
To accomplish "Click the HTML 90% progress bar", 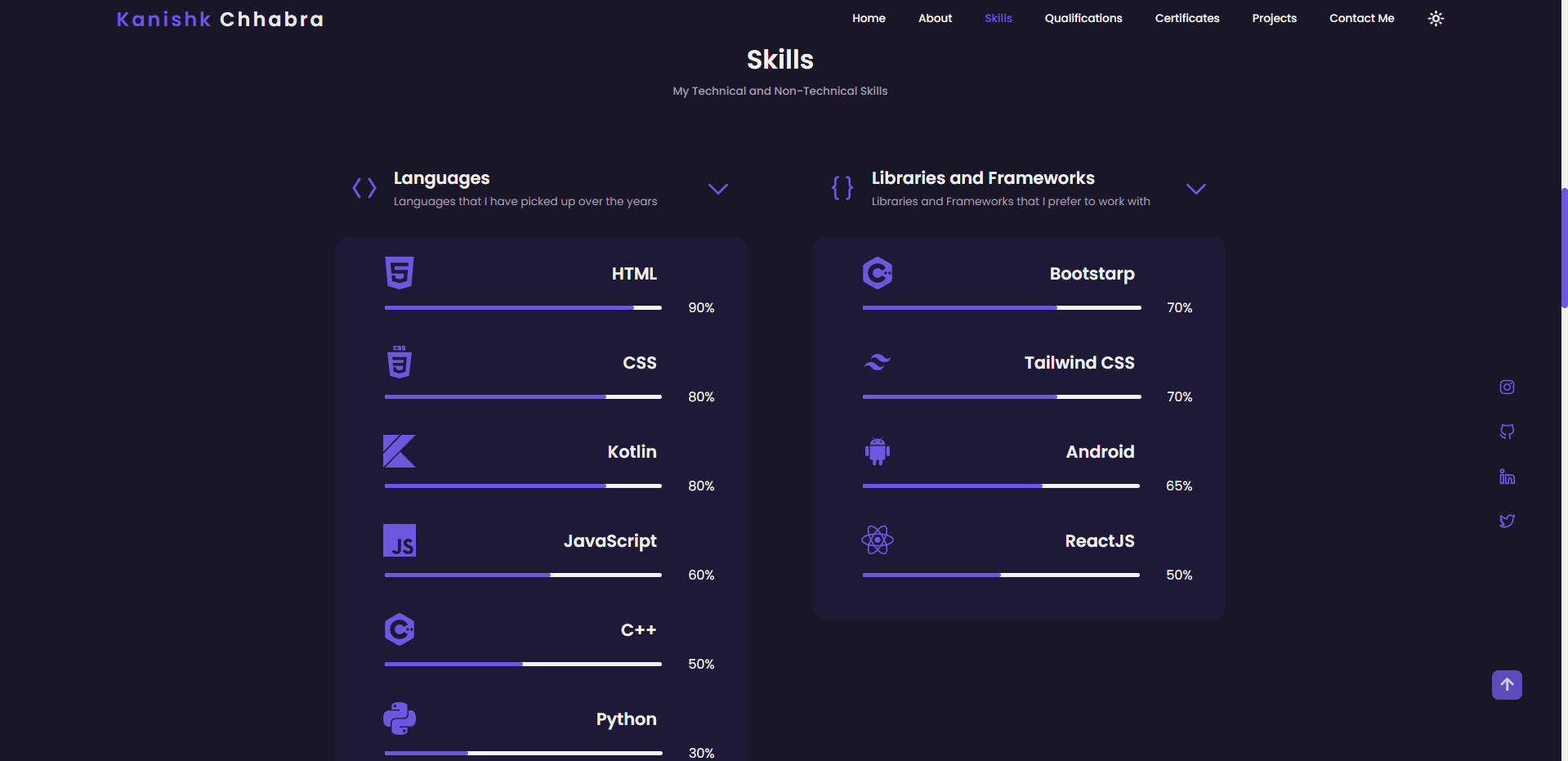I will pos(523,308).
